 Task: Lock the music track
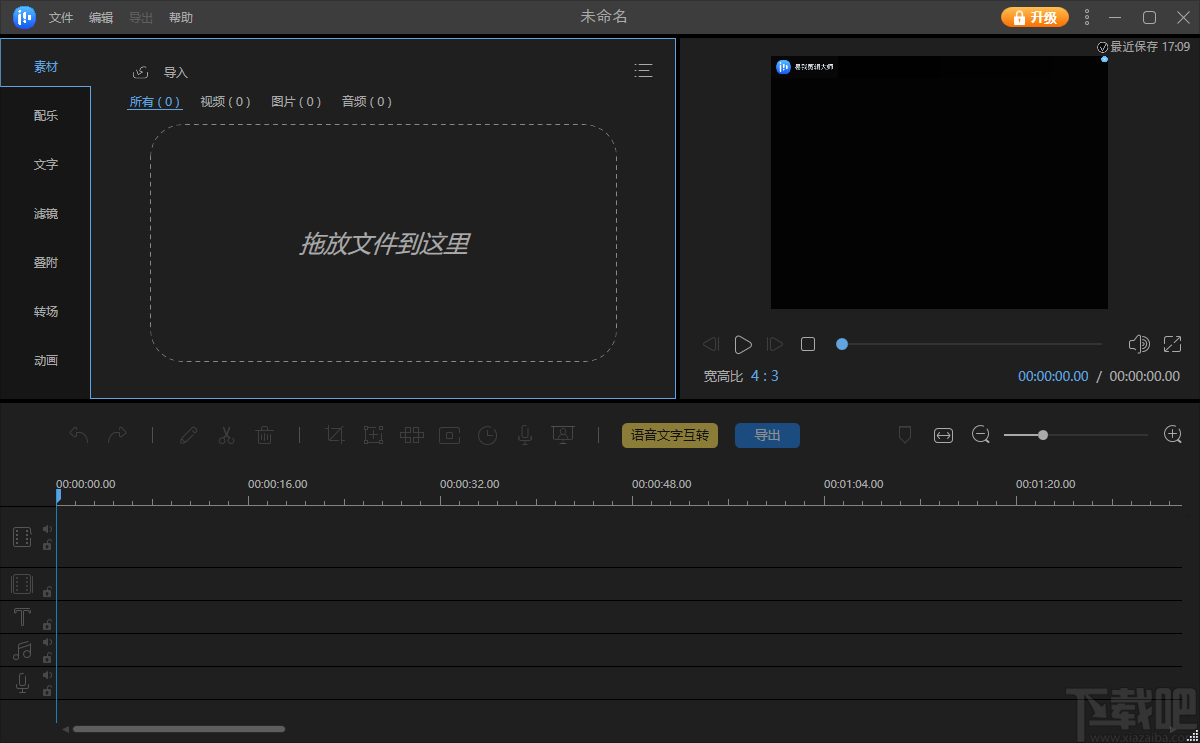(x=47, y=658)
